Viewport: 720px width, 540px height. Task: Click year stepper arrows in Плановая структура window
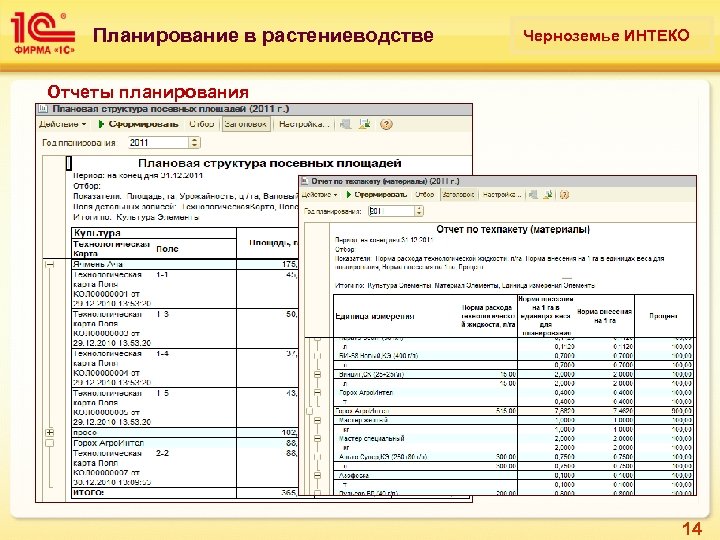[x=195, y=143]
